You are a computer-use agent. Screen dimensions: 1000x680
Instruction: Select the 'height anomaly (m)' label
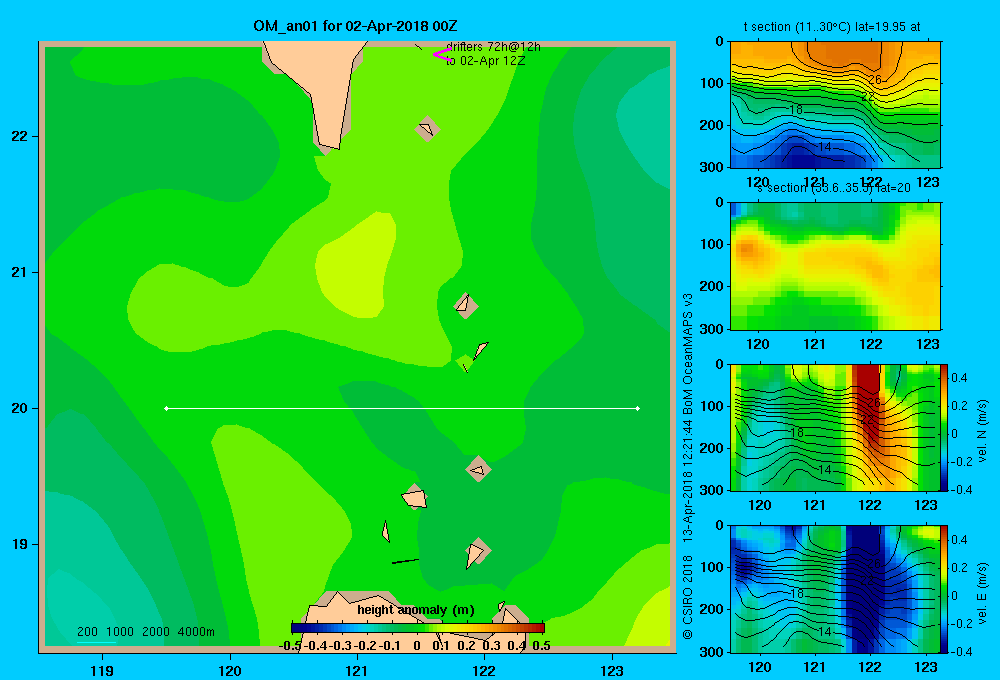tap(416, 610)
